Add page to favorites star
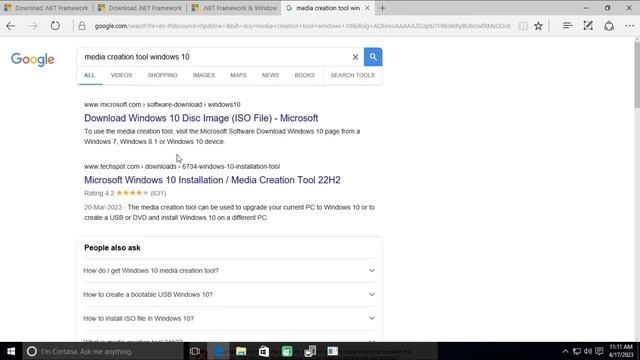This screenshot has height=360, width=640. 538,26
